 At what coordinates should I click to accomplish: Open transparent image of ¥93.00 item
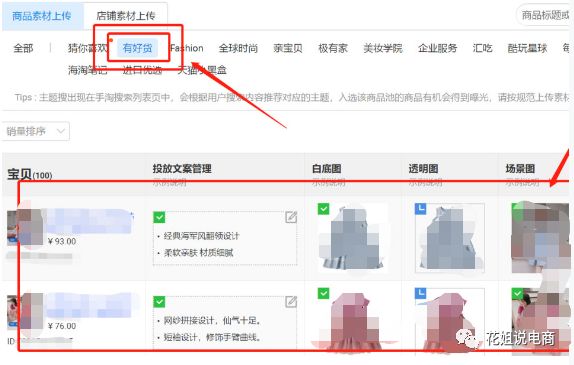pyautogui.click(x=450, y=238)
